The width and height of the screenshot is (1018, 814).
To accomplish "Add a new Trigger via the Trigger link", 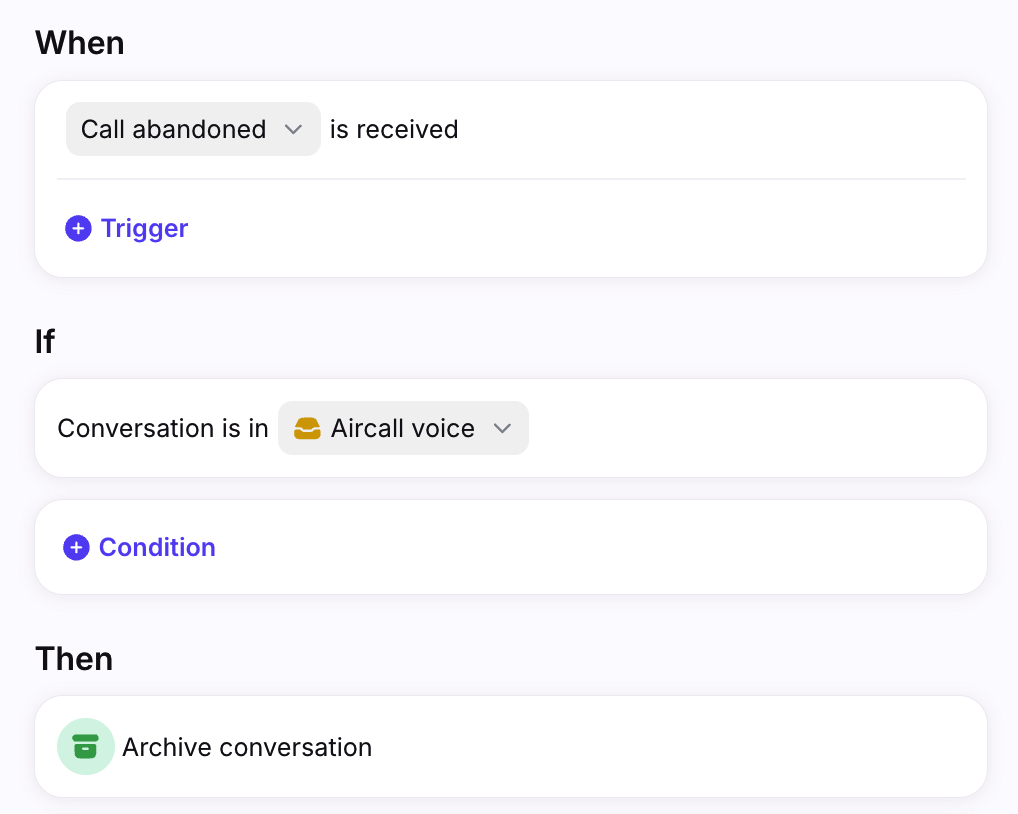I will pos(144,228).
